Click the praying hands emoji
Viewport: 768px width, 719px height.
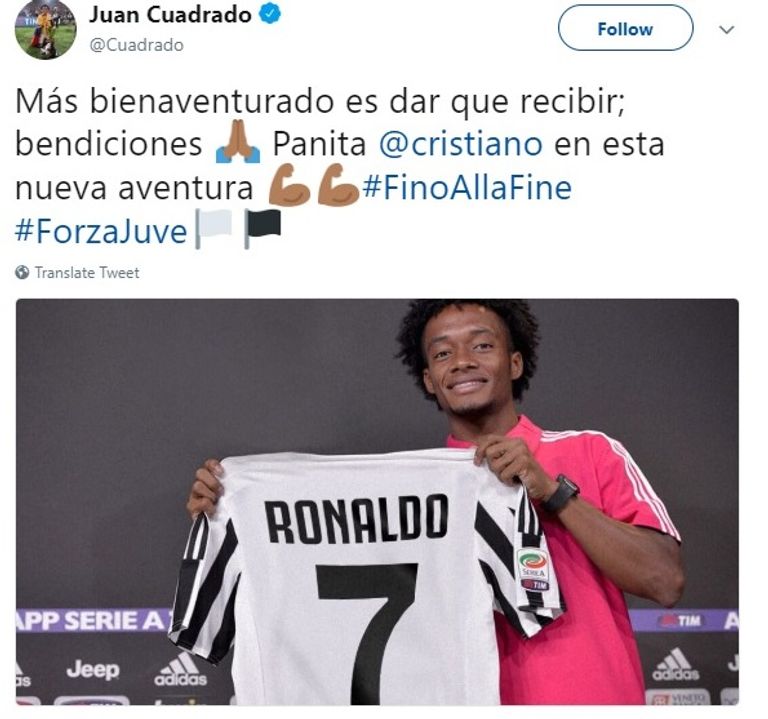[x=238, y=142]
